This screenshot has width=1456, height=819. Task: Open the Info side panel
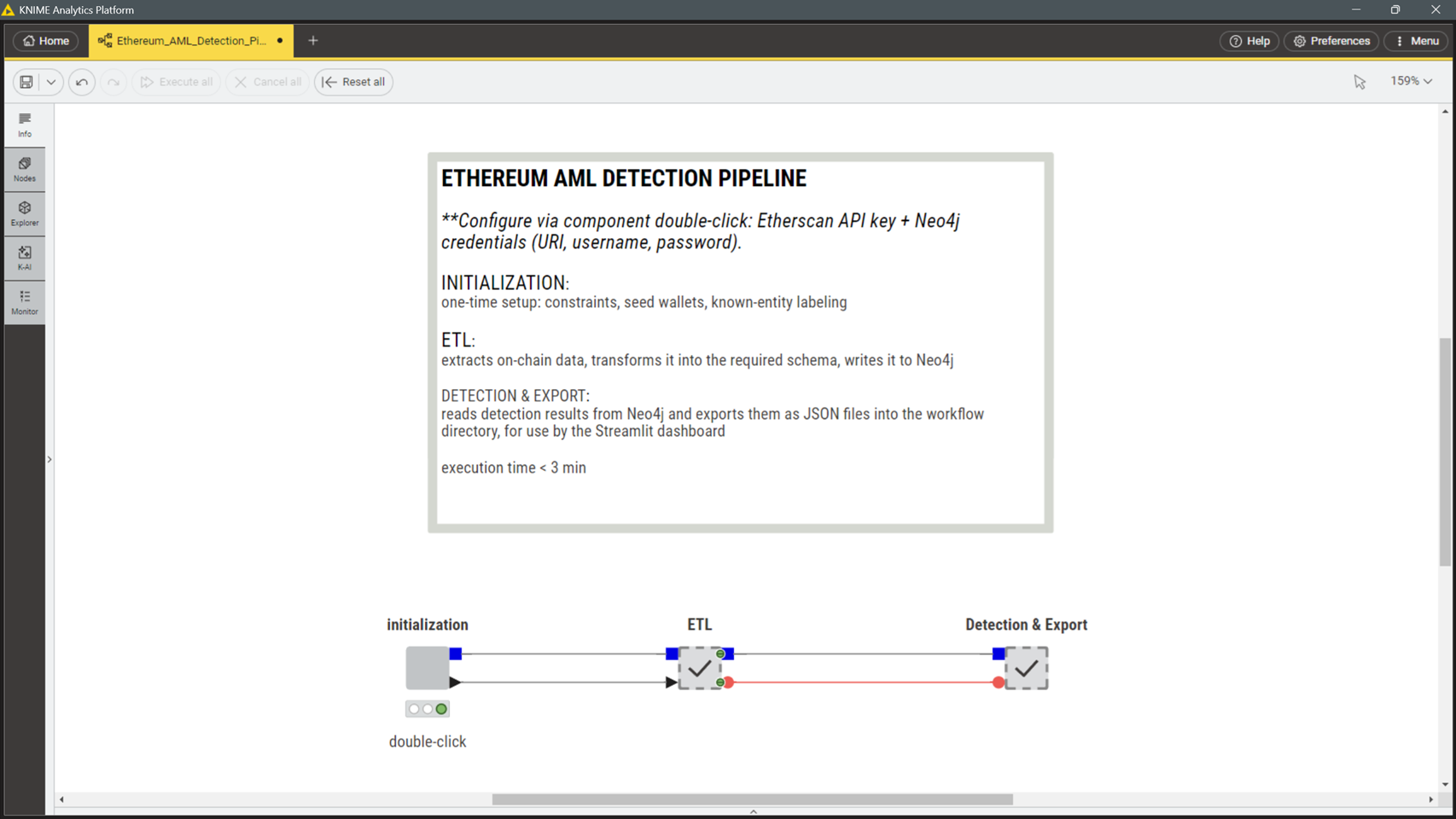tap(25, 125)
